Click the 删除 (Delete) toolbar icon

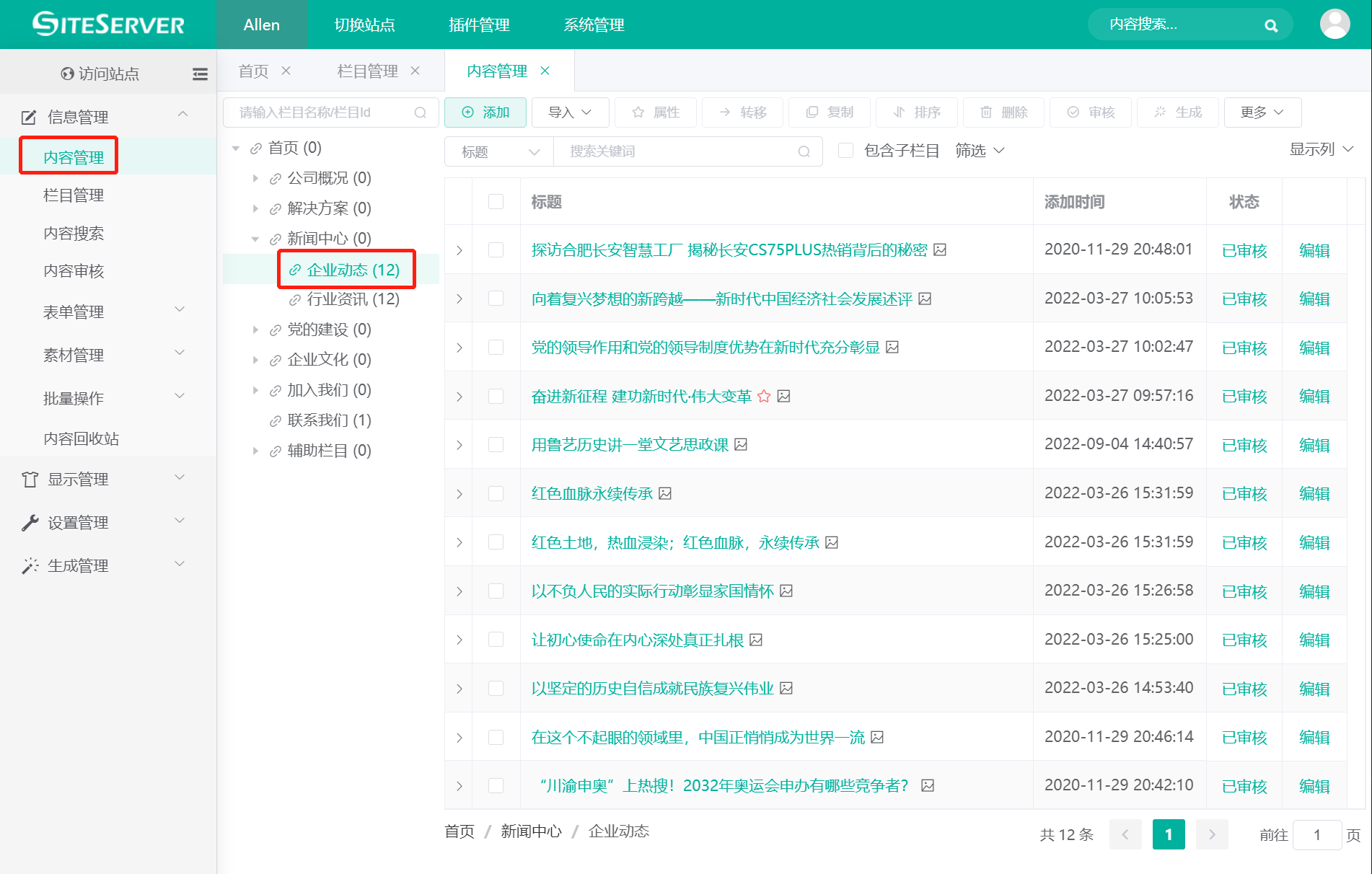click(x=1003, y=112)
